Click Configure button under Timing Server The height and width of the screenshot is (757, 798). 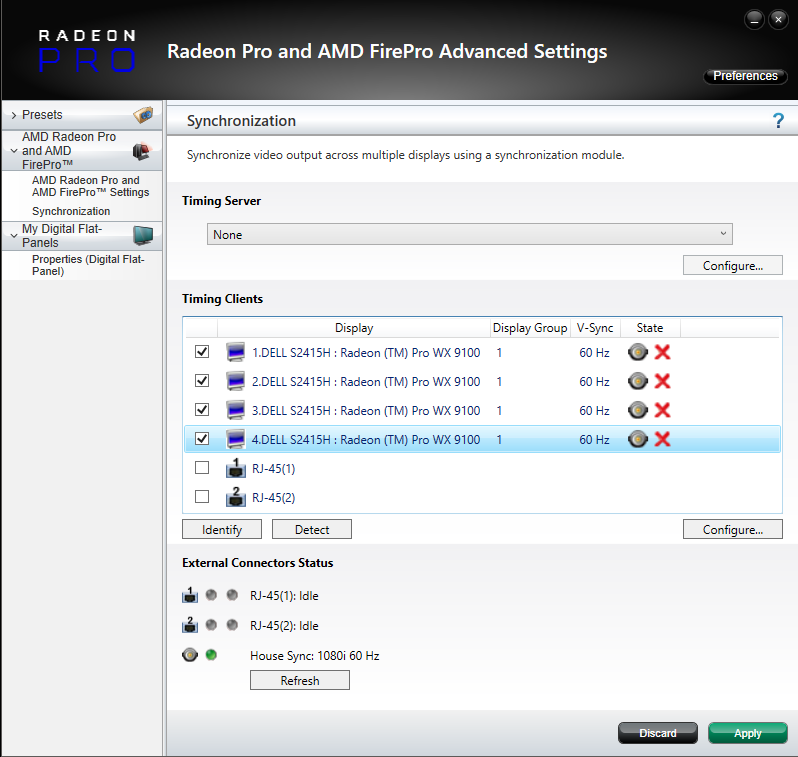(732, 265)
